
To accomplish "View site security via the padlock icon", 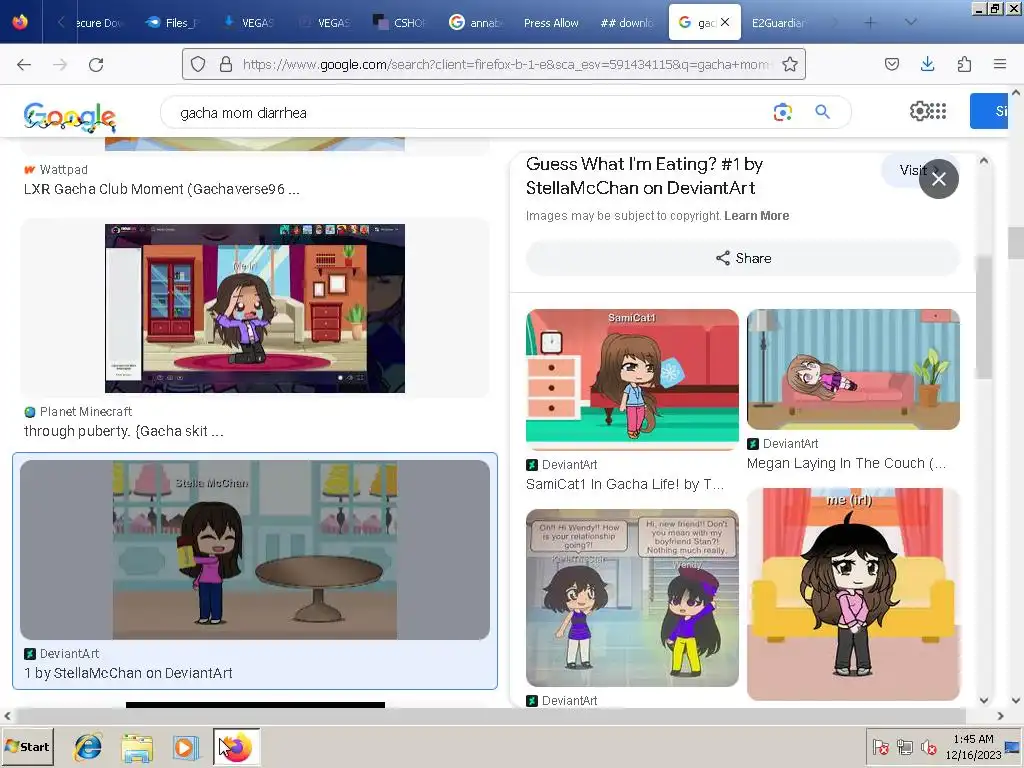I will click(x=226, y=64).
